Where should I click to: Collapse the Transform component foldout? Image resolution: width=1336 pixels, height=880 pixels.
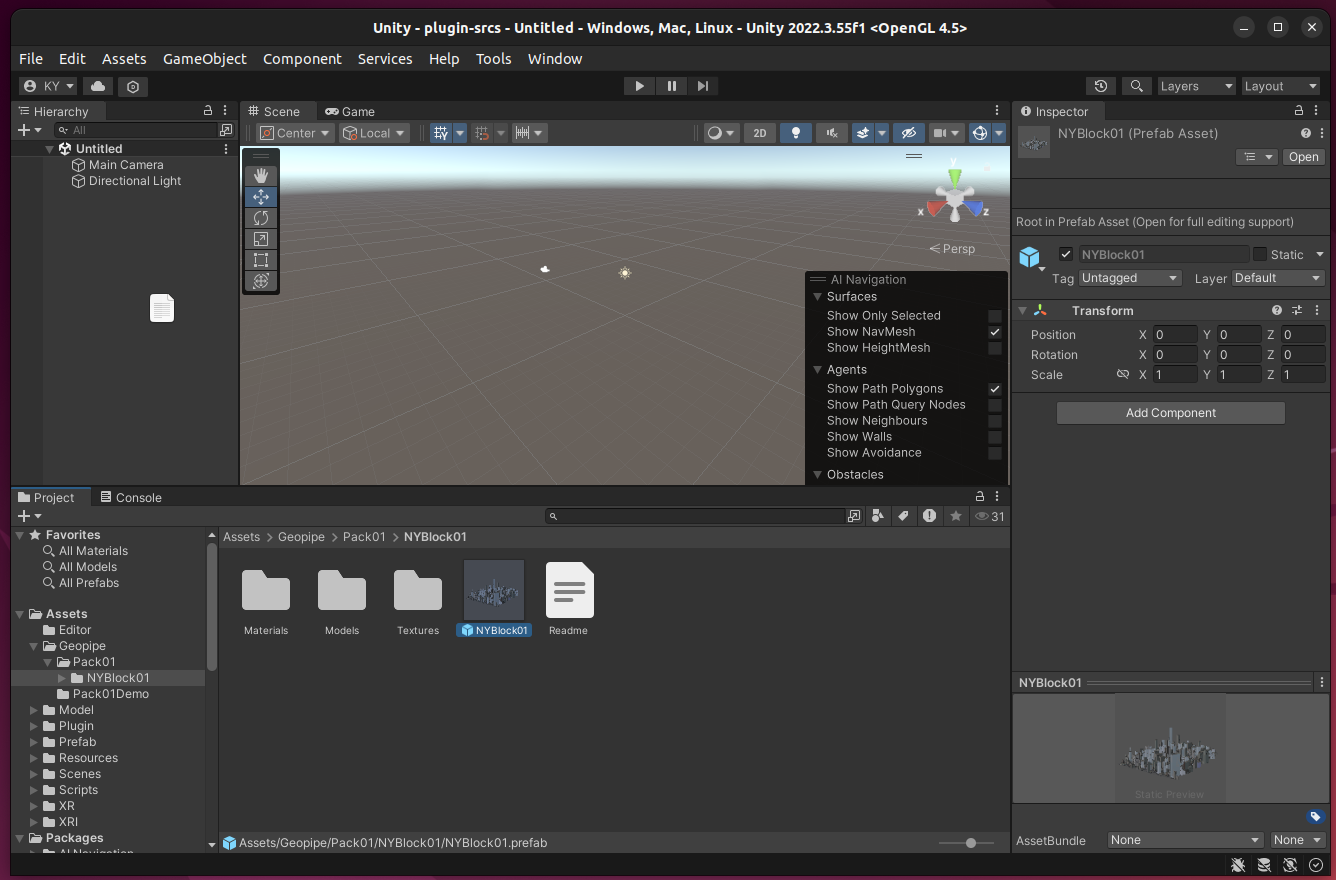tap(1022, 311)
